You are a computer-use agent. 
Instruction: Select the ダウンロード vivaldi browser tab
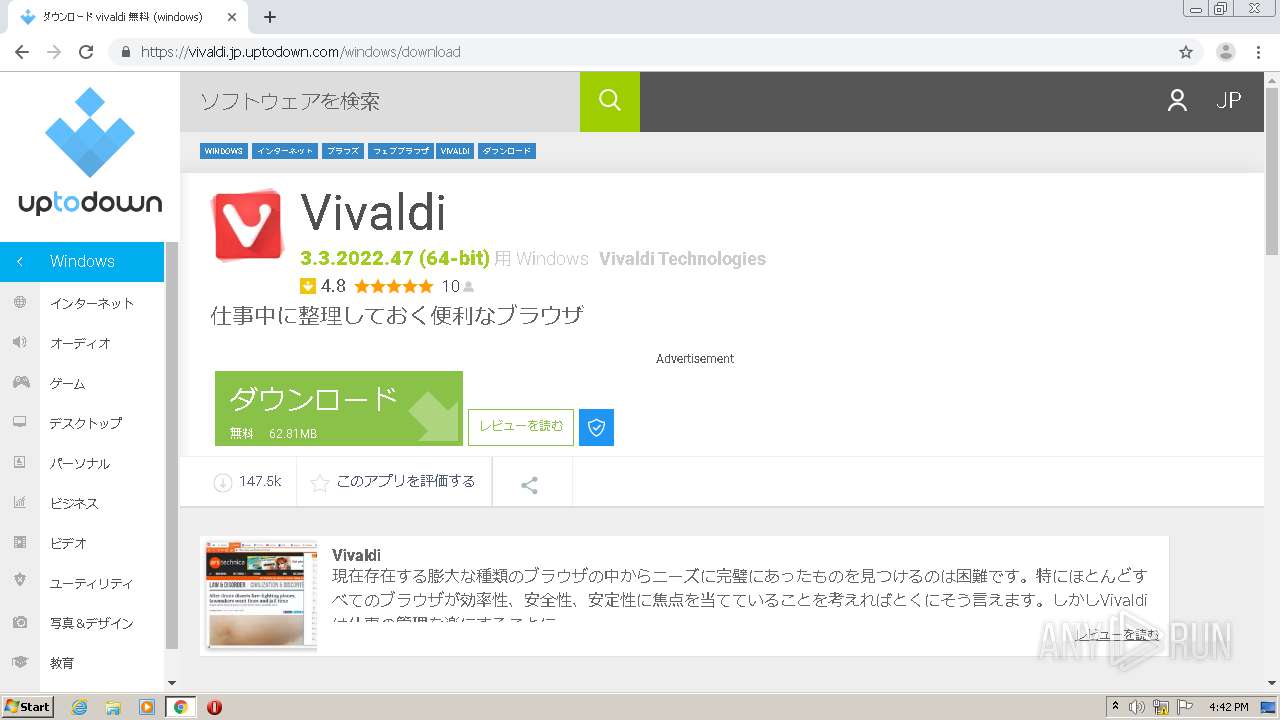(127, 17)
